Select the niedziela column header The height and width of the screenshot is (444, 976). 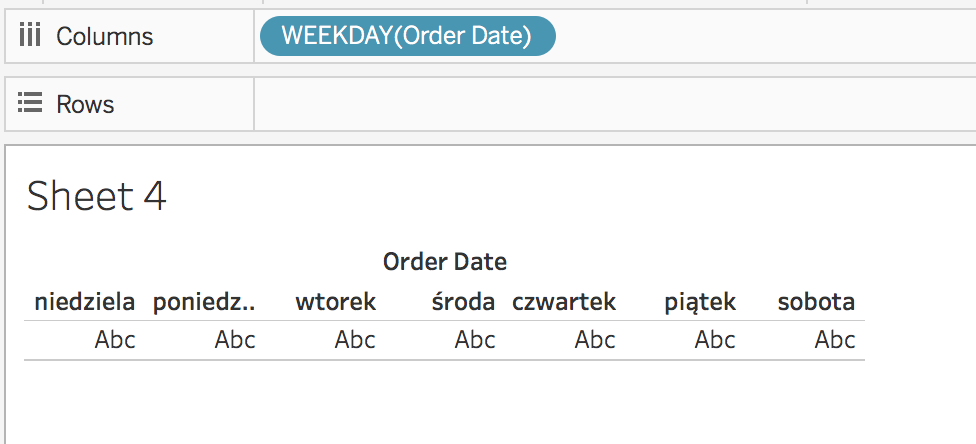tap(85, 301)
